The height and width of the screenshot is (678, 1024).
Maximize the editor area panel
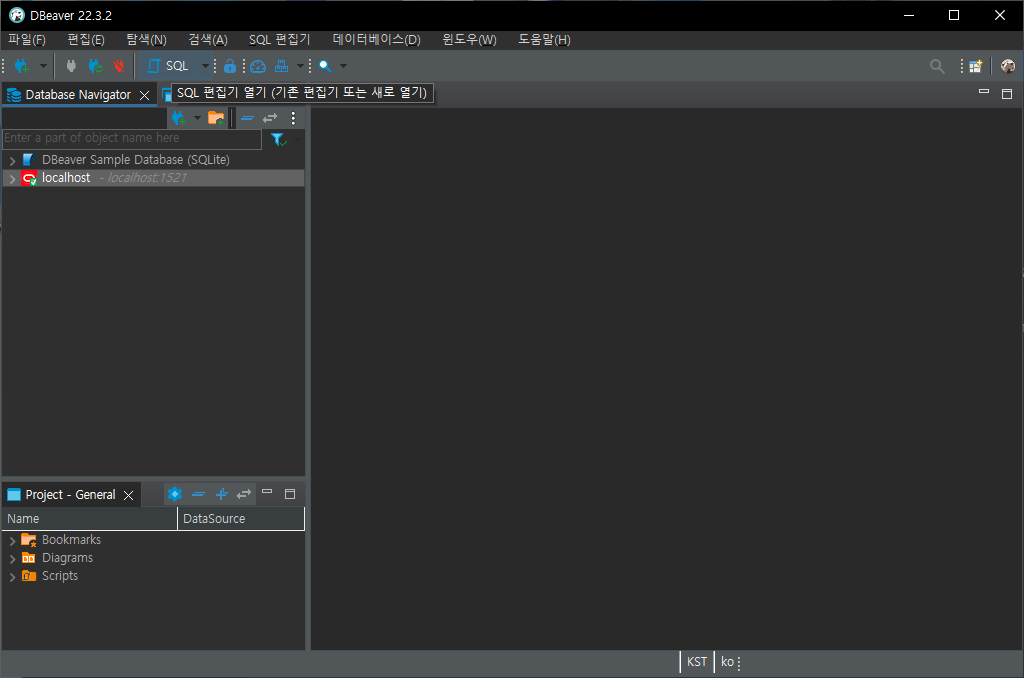tap(1007, 94)
